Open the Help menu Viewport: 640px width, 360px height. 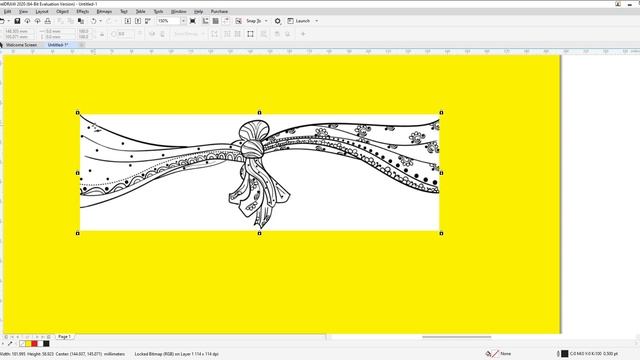(198, 11)
